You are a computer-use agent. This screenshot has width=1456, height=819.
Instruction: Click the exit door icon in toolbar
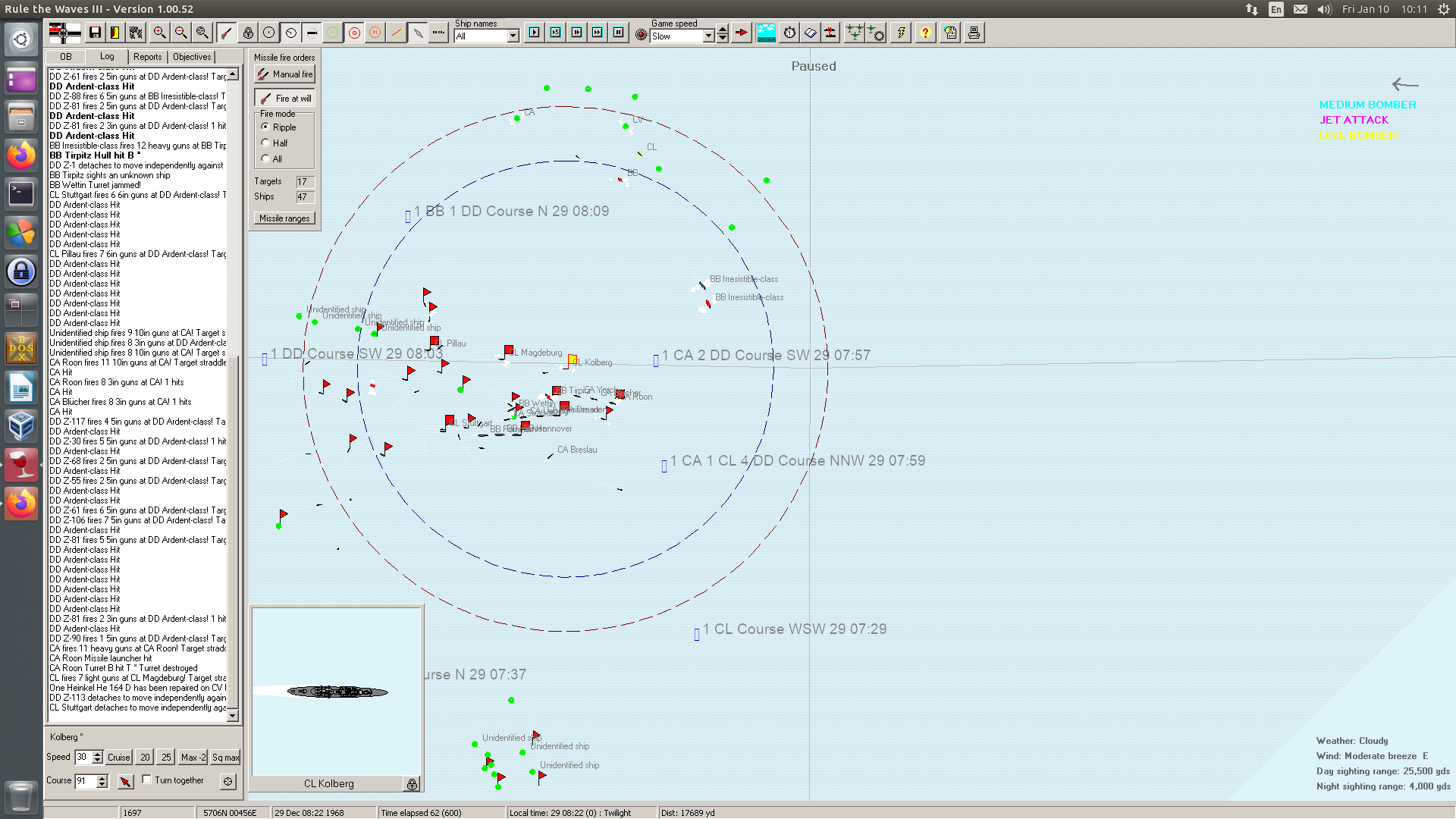click(115, 33)
